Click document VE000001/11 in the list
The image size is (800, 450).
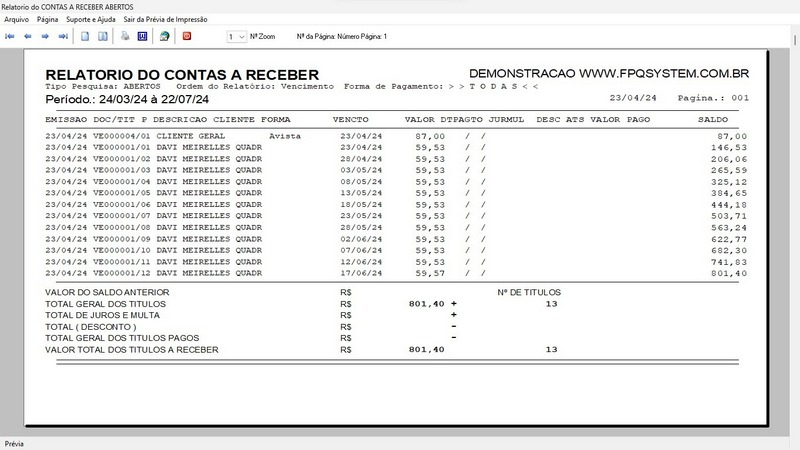pyautogui.click(x=122, y=262)
